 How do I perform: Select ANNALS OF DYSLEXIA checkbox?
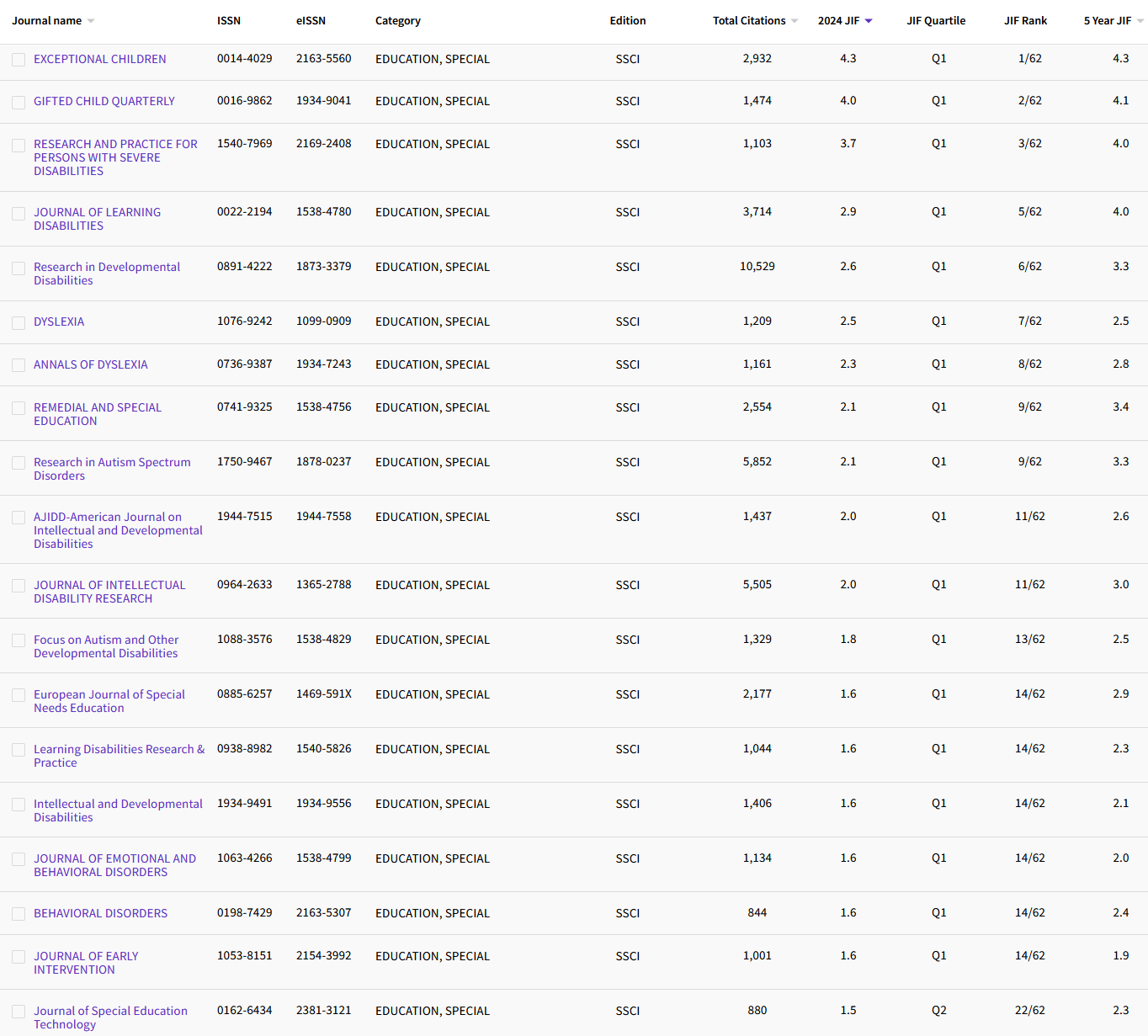19,365
